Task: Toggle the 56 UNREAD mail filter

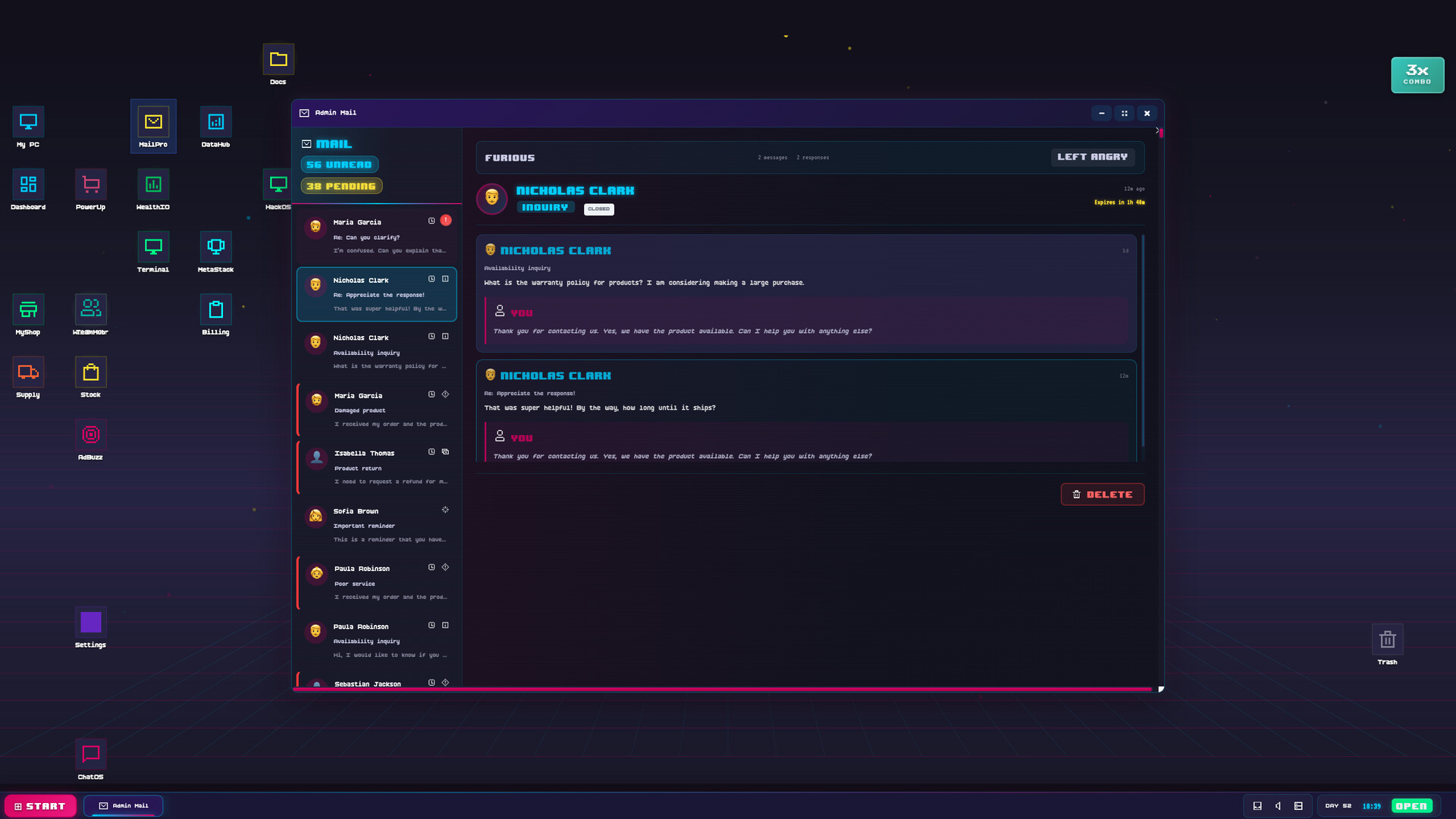Action: point(340,164)
